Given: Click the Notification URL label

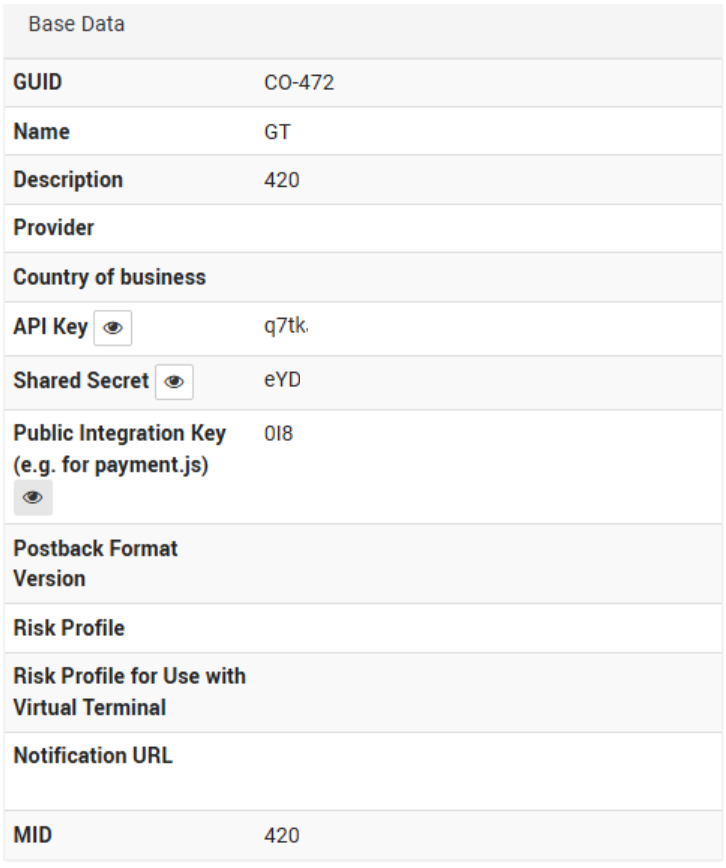Looking at the screenshot, I should click(94, 757).
